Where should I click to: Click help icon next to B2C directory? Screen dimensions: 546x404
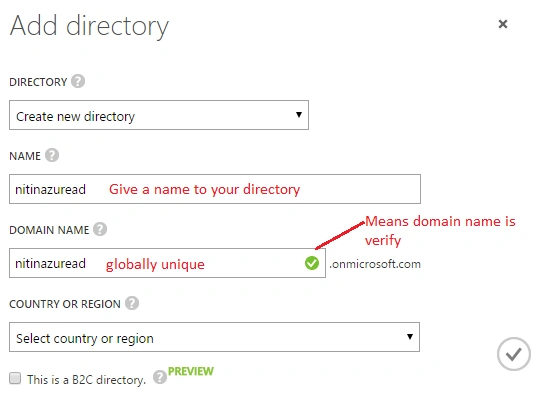[x=159, y=377]
